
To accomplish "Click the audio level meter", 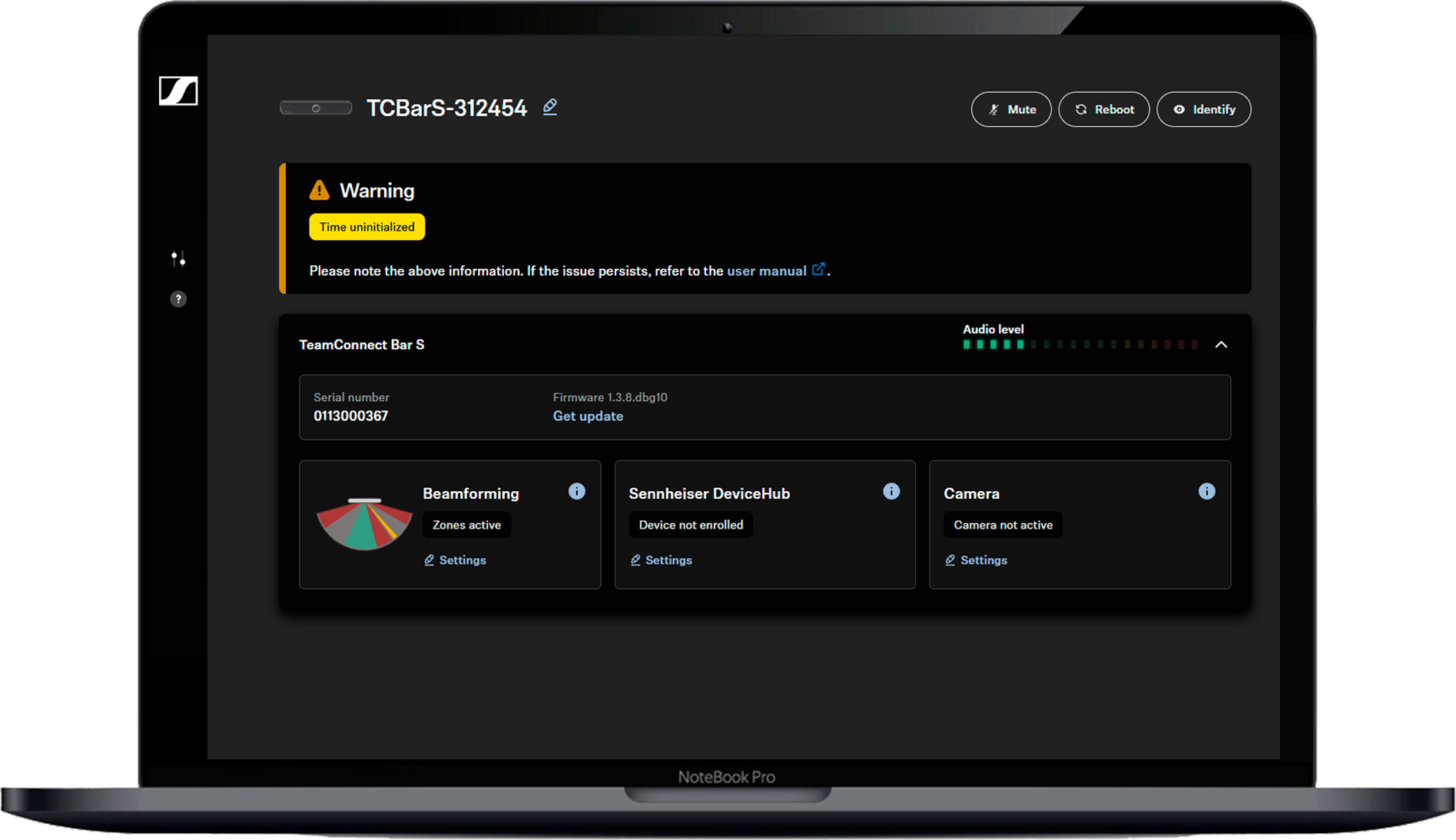I will pyautogui.click(x=1080, y=345).
